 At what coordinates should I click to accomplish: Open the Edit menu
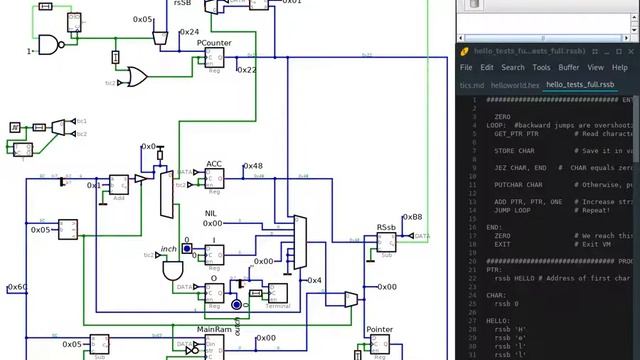point(487,68)
